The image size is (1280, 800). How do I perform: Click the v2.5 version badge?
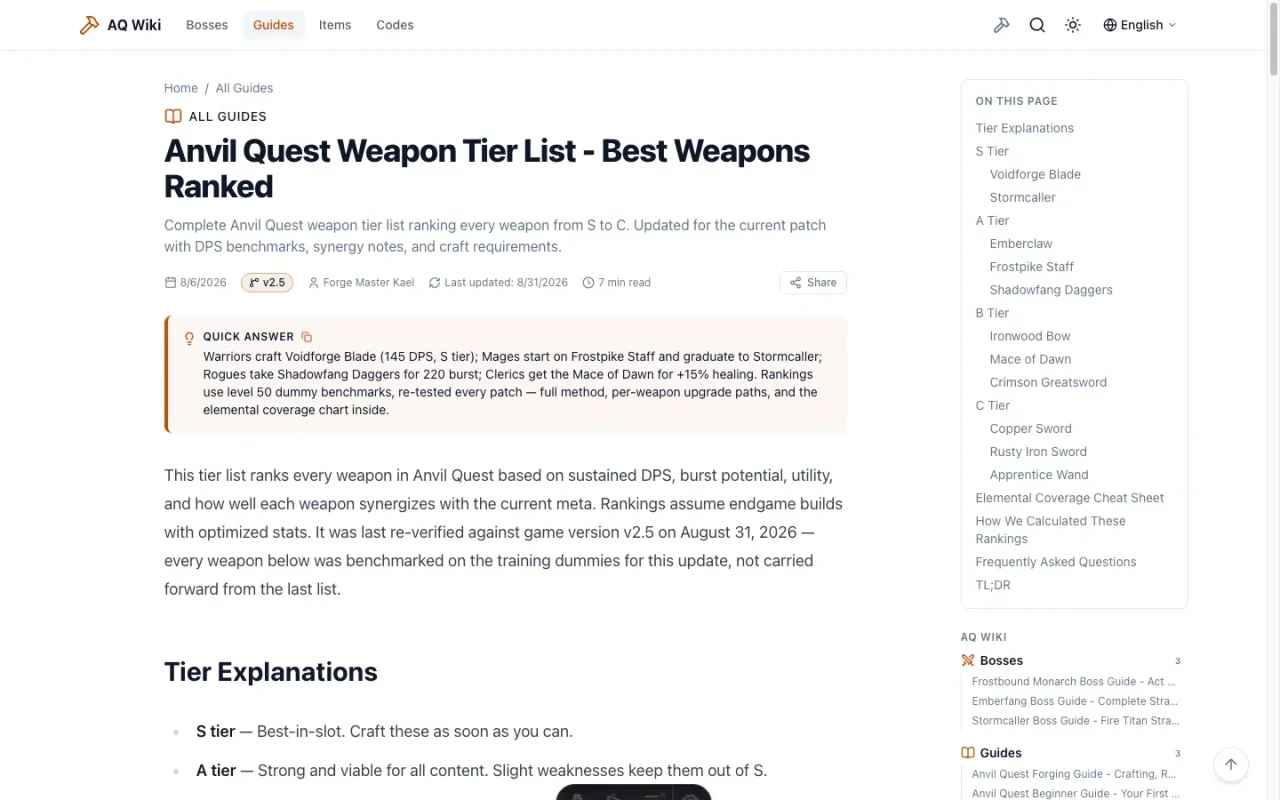point(267,283)
